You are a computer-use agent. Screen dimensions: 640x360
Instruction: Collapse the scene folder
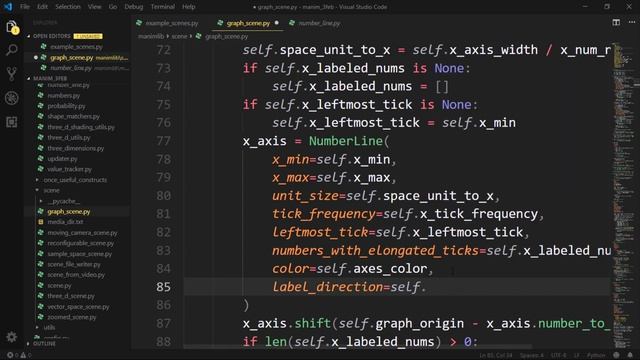51,190
